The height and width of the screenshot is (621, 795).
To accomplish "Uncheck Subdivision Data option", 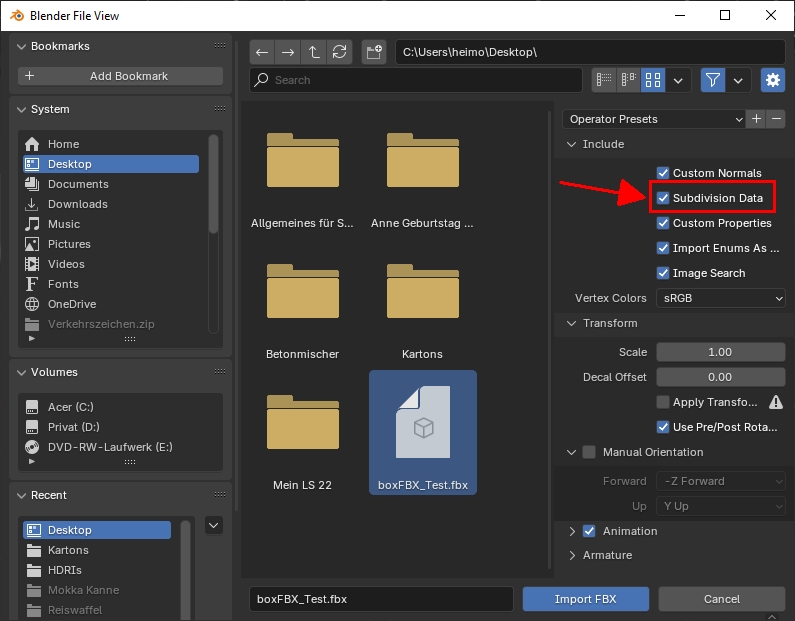I will (663, 198).
